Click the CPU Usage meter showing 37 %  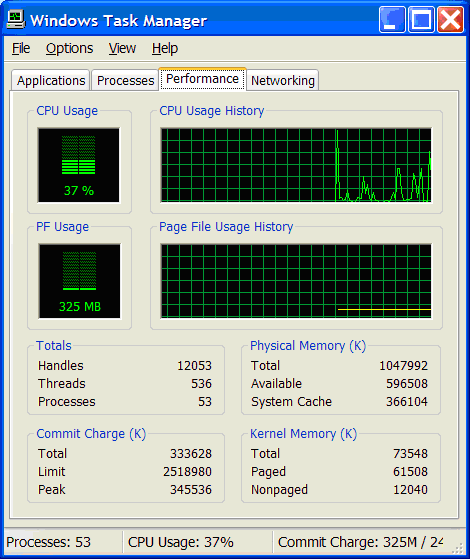(x=79, y=165)
